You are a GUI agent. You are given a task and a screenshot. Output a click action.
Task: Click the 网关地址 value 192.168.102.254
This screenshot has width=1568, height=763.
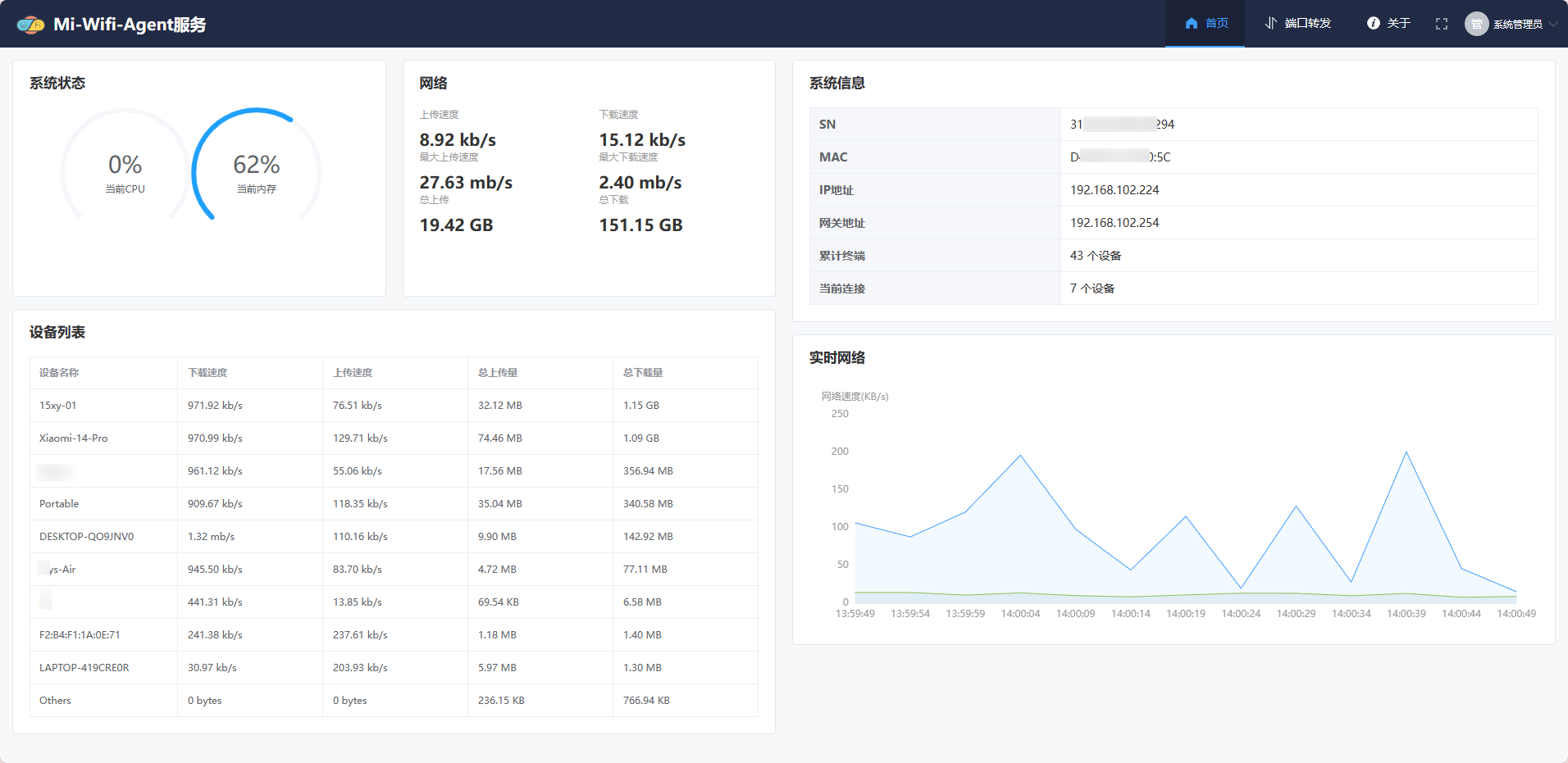[x=1114, y=223]
